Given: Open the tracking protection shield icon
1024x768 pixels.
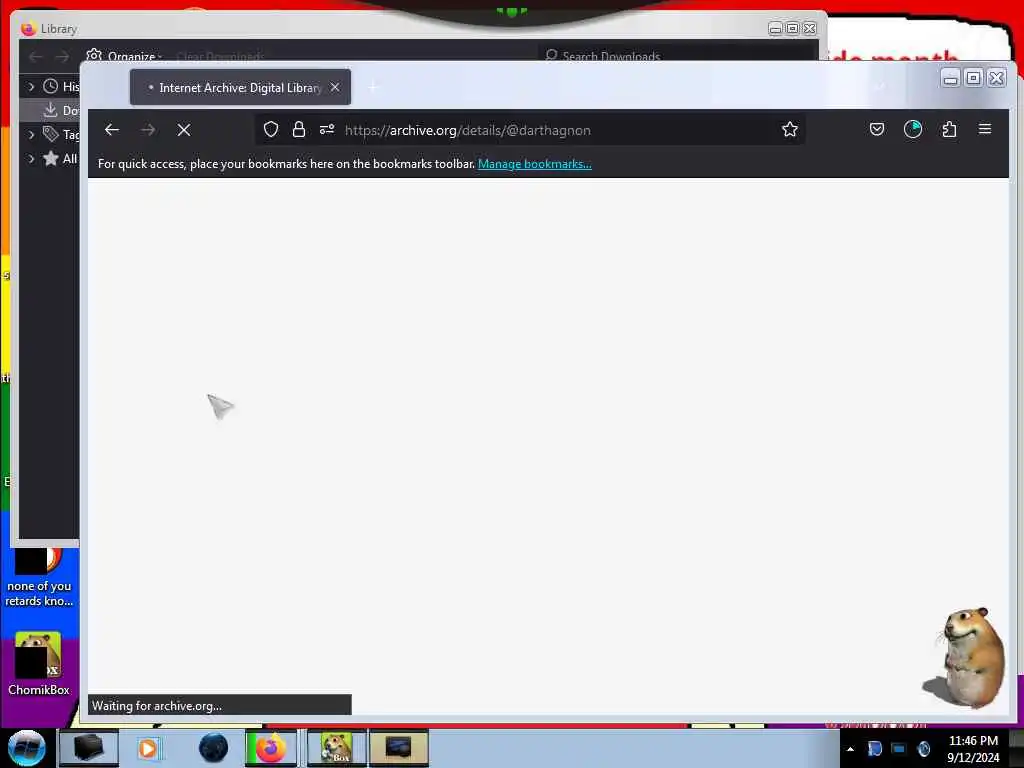Looking at the screenshot, I should [271, 129].
